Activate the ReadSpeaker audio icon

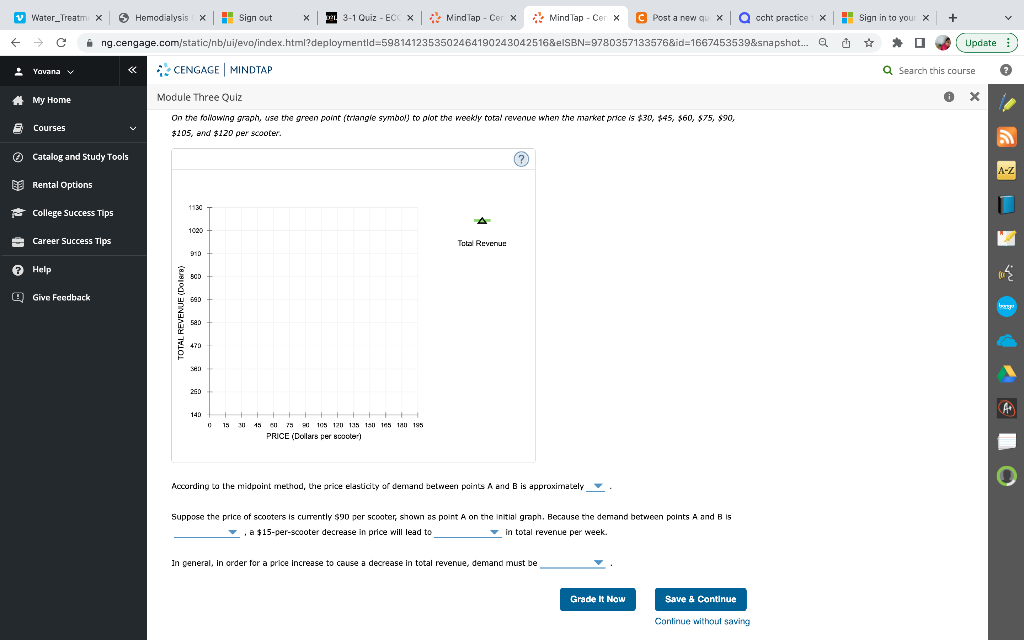[1007, 270]
